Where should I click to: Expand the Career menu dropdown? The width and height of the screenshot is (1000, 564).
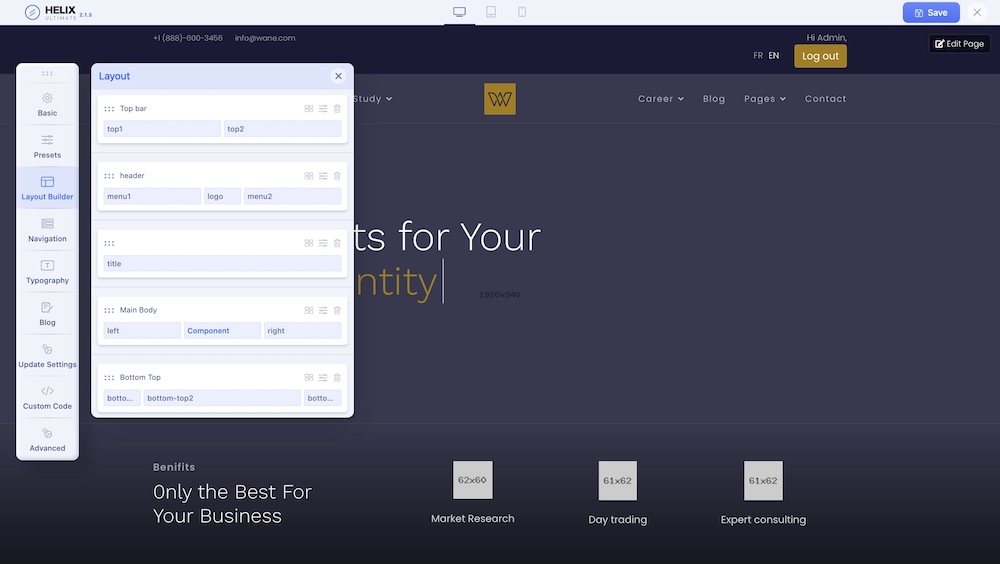point(661,99)
